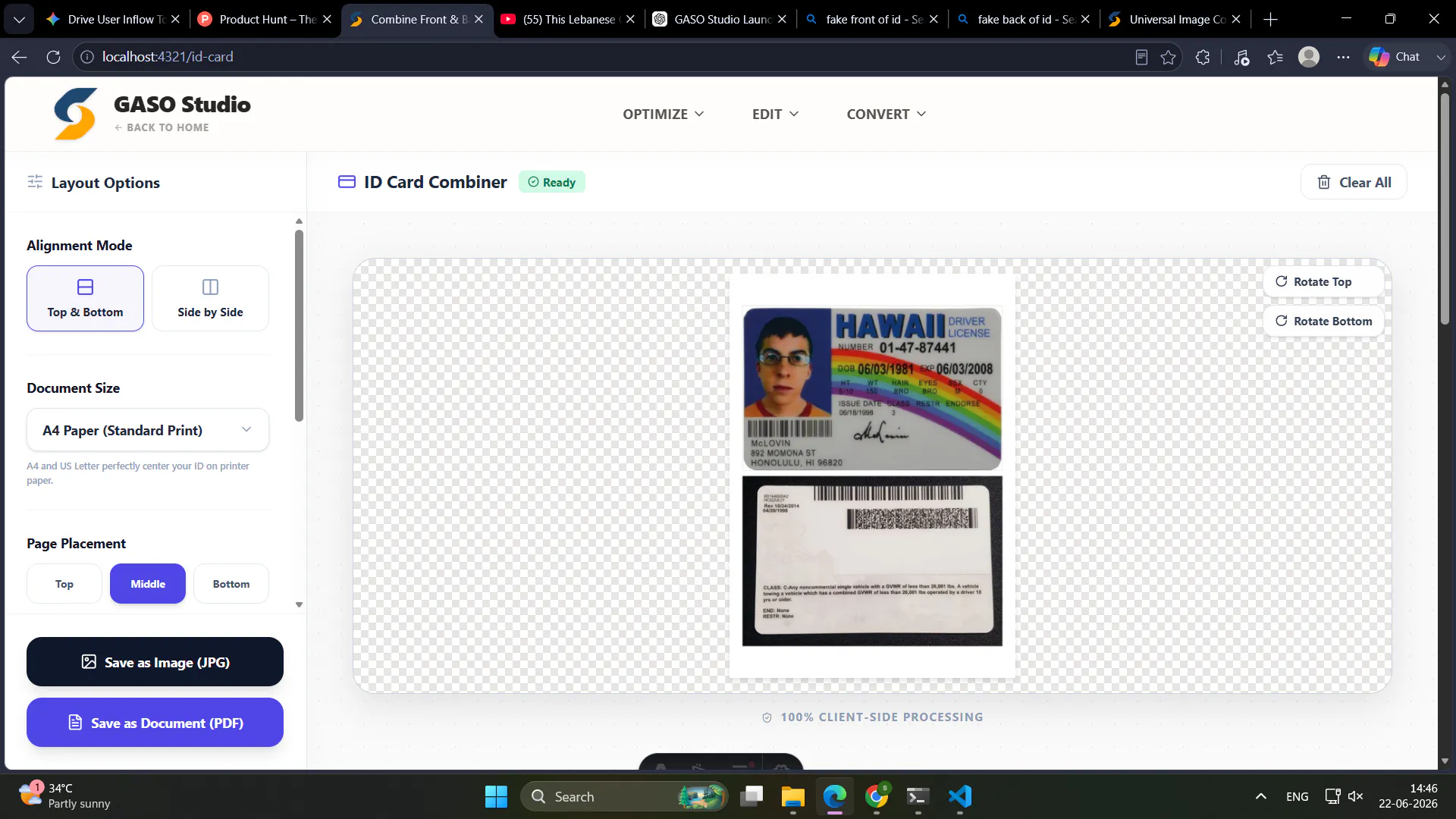The width and height of the screenshot is (1456, 819).
Task: Go back using the browser back arrow
Action: [x=20, y=57]
